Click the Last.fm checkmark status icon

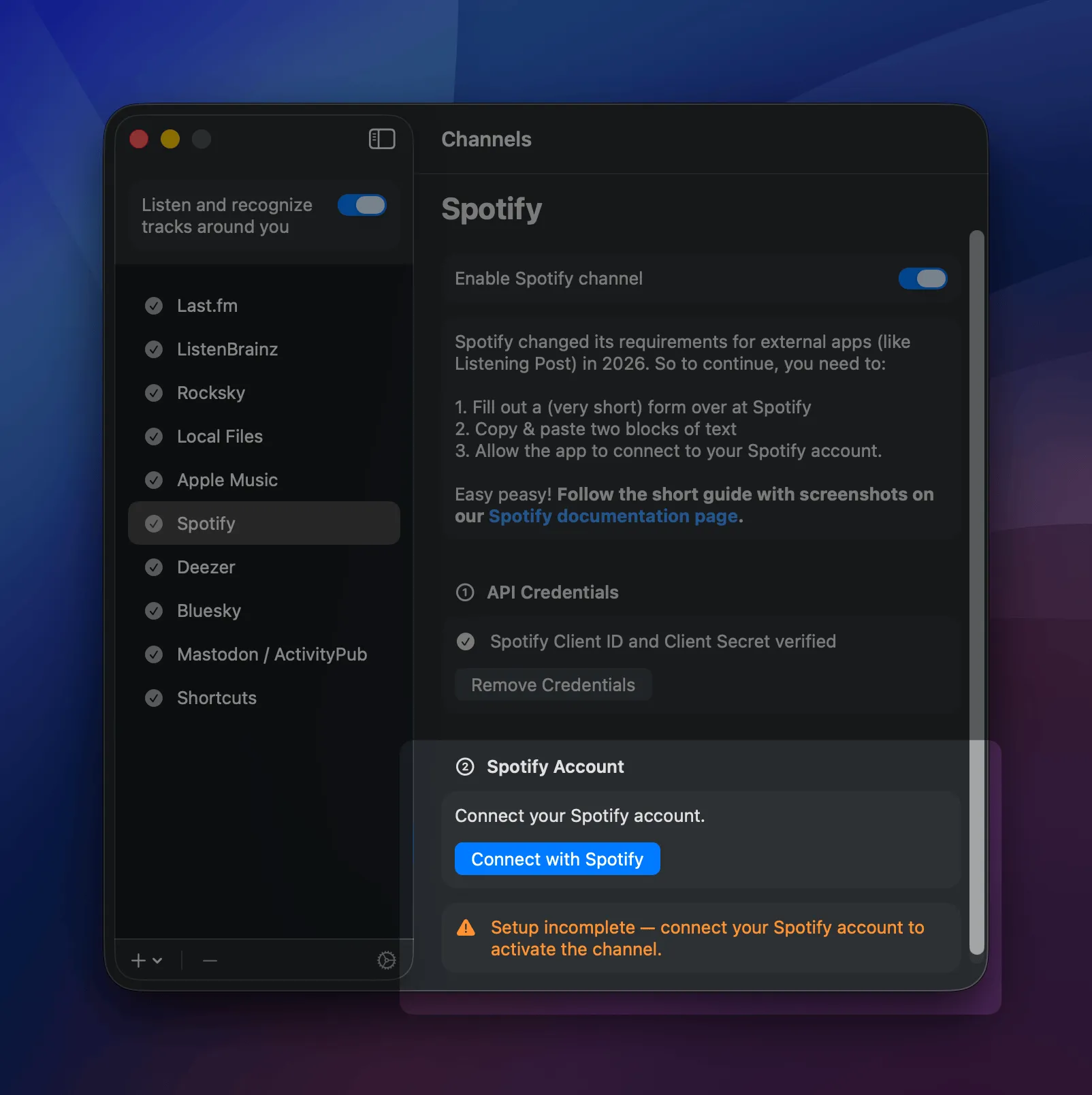154,306
